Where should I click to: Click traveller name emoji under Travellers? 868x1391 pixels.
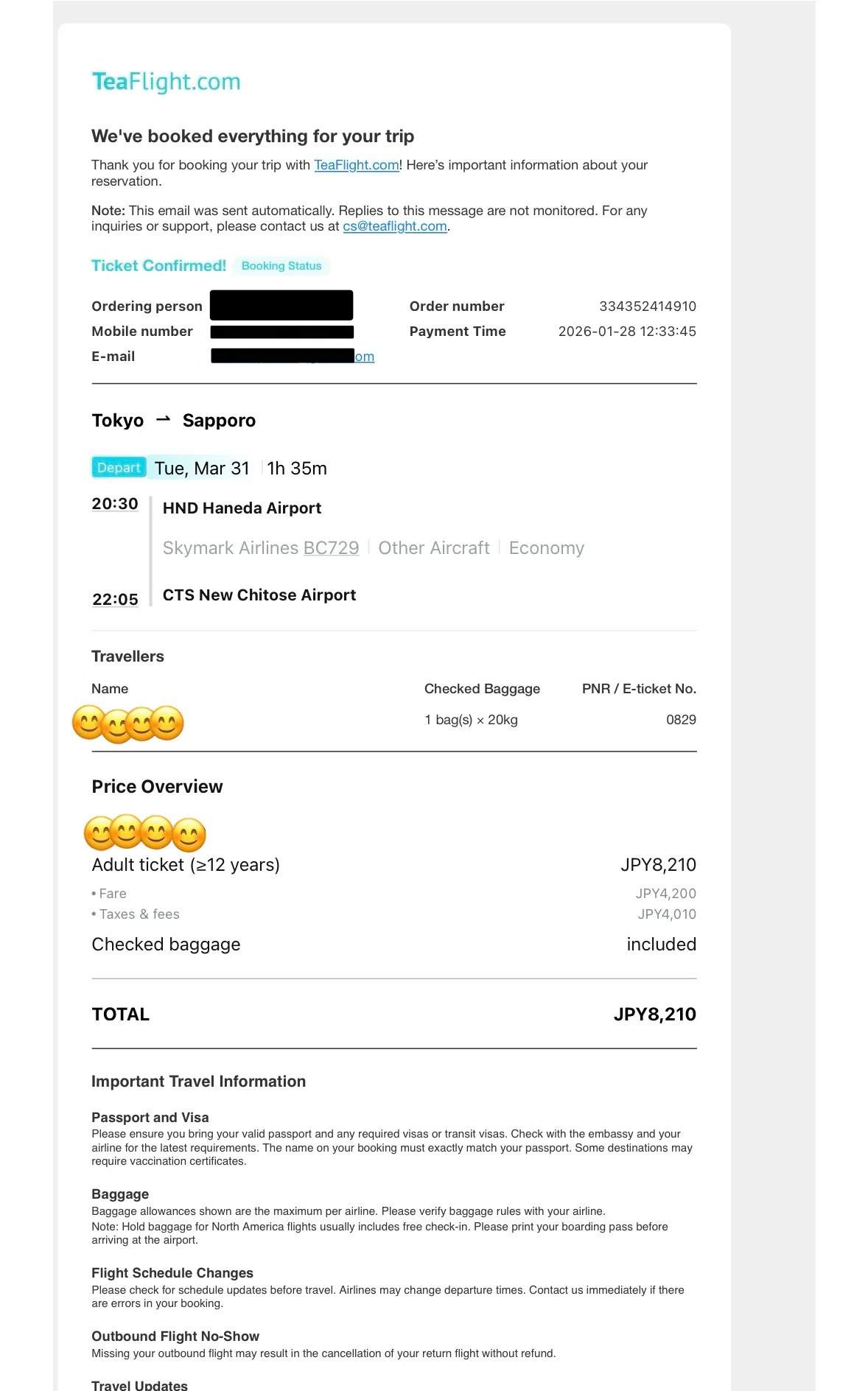tap(127, 723)
